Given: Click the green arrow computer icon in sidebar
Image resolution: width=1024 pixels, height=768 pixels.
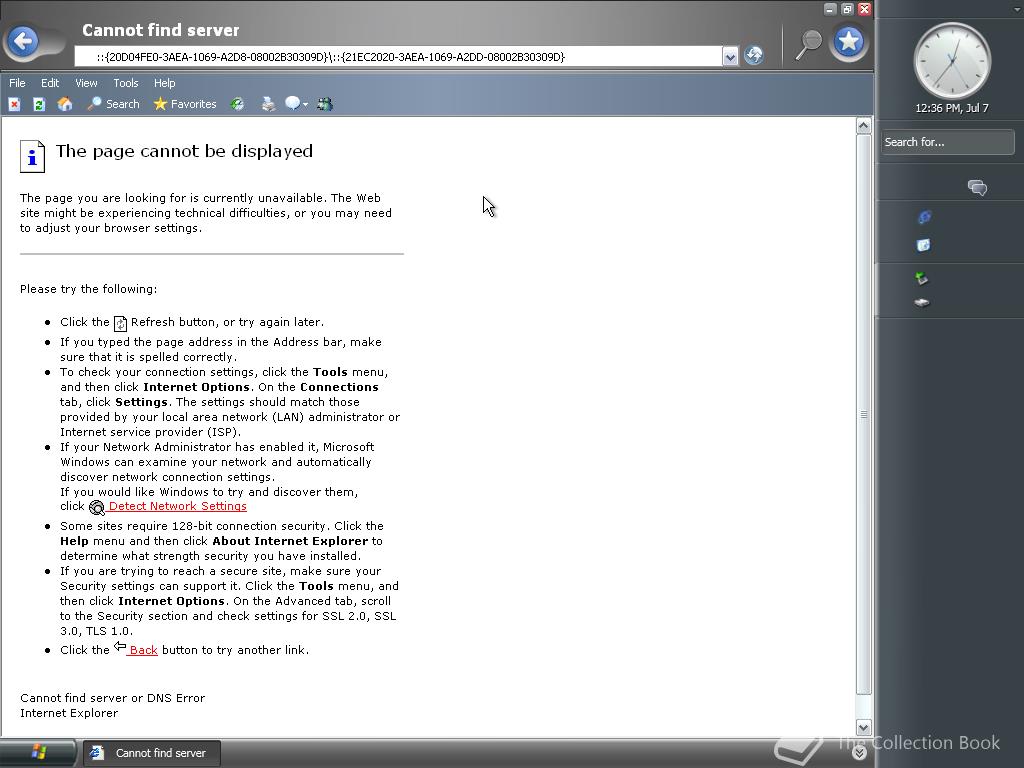Looking at the screenshot, I should pos(921,279).
